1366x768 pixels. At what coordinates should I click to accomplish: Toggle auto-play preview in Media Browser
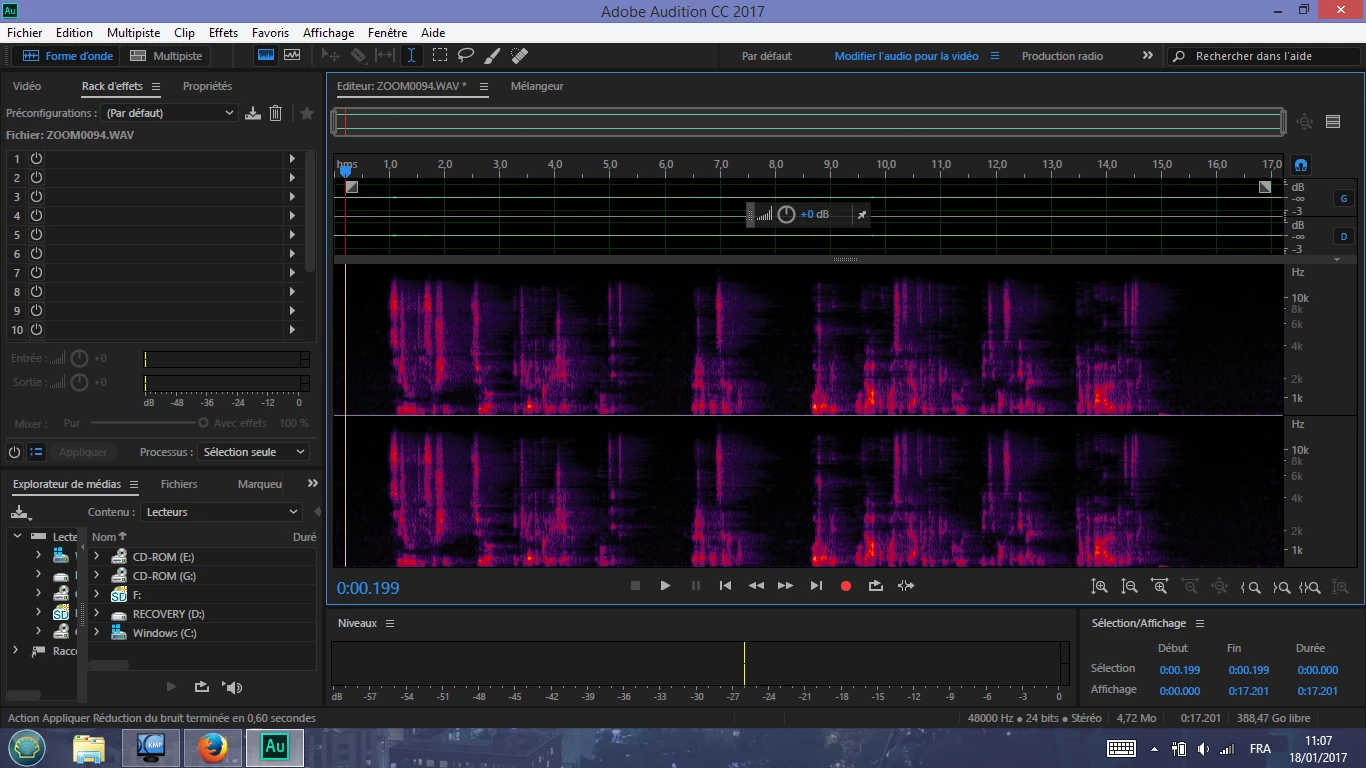[x=233, y=687]
